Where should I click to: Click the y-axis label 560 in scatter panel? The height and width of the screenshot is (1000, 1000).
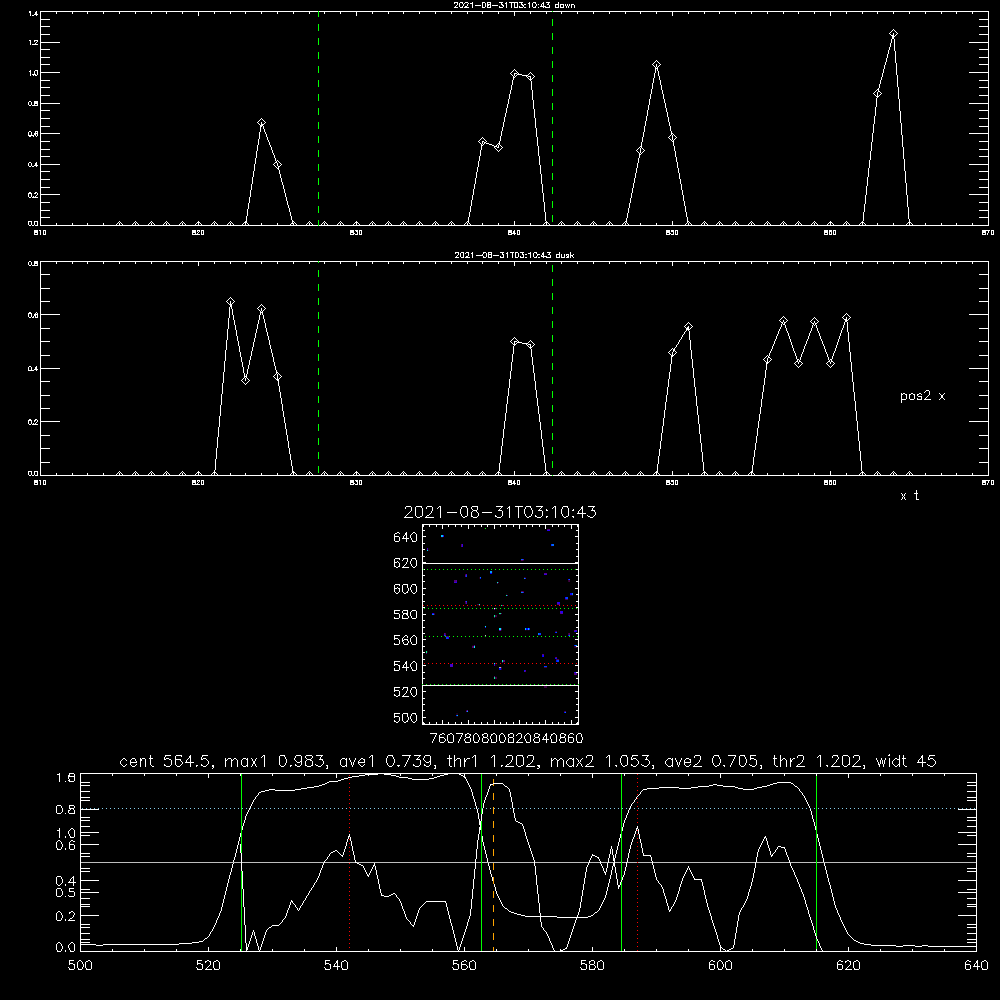pyautogui.click(x=406, y=640)
